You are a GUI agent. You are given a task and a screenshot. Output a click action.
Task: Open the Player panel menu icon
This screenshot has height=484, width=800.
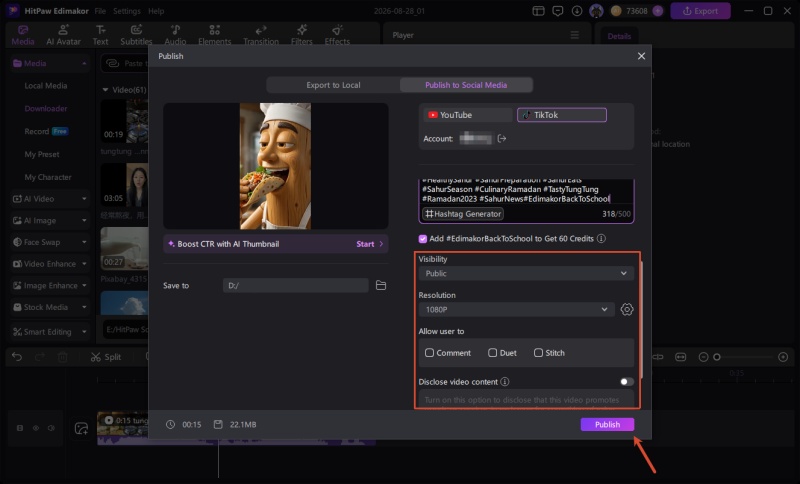point(574,35)
